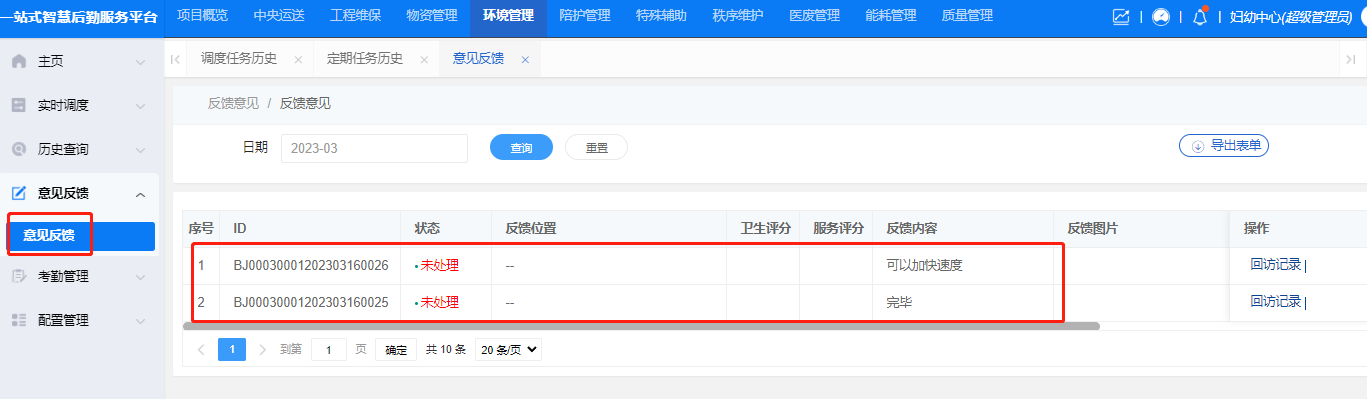Open the 物资管理 top menu
The image size is (1367, 399).
[x=432, y=16]
